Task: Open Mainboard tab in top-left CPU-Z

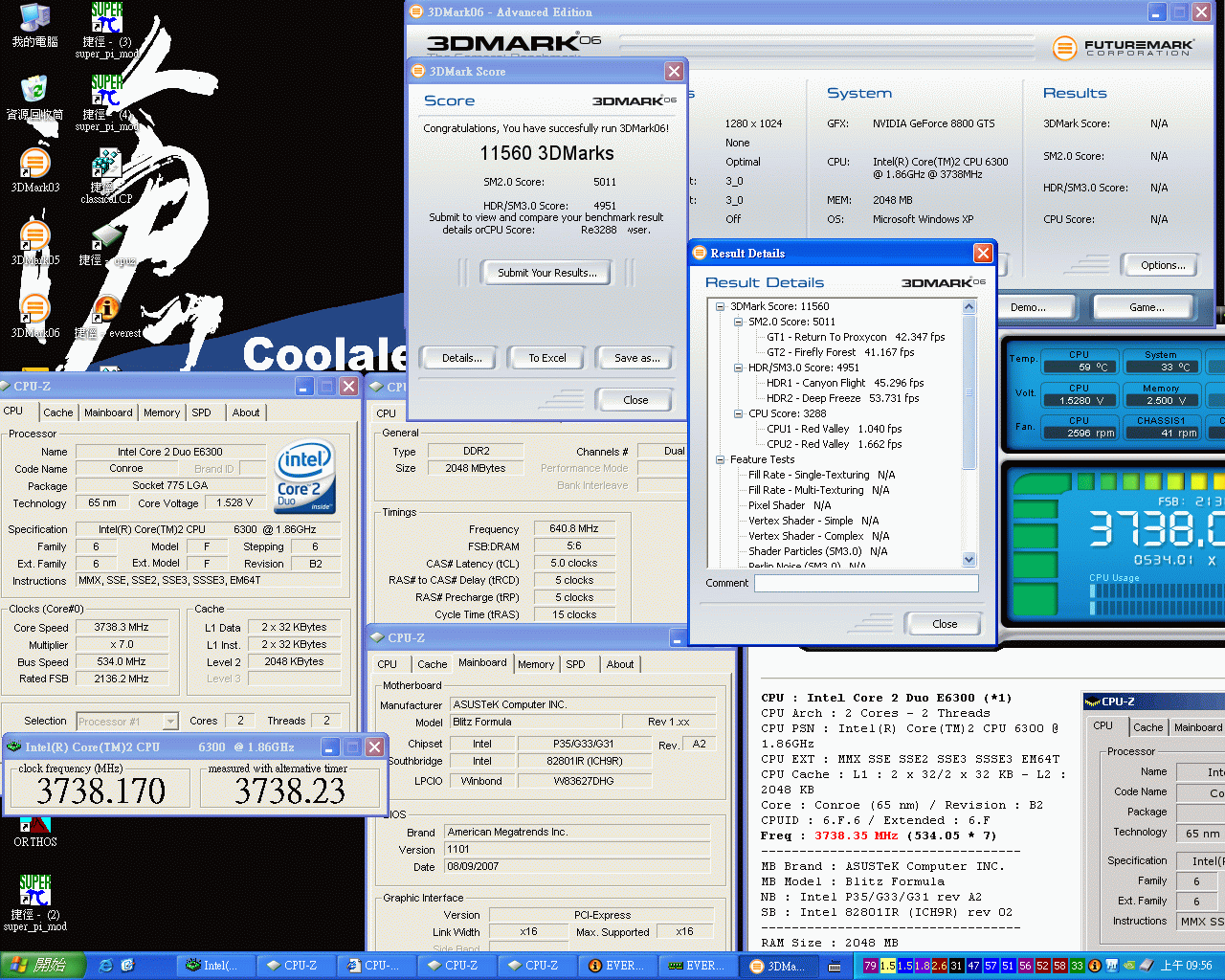Action: point(108,412)
